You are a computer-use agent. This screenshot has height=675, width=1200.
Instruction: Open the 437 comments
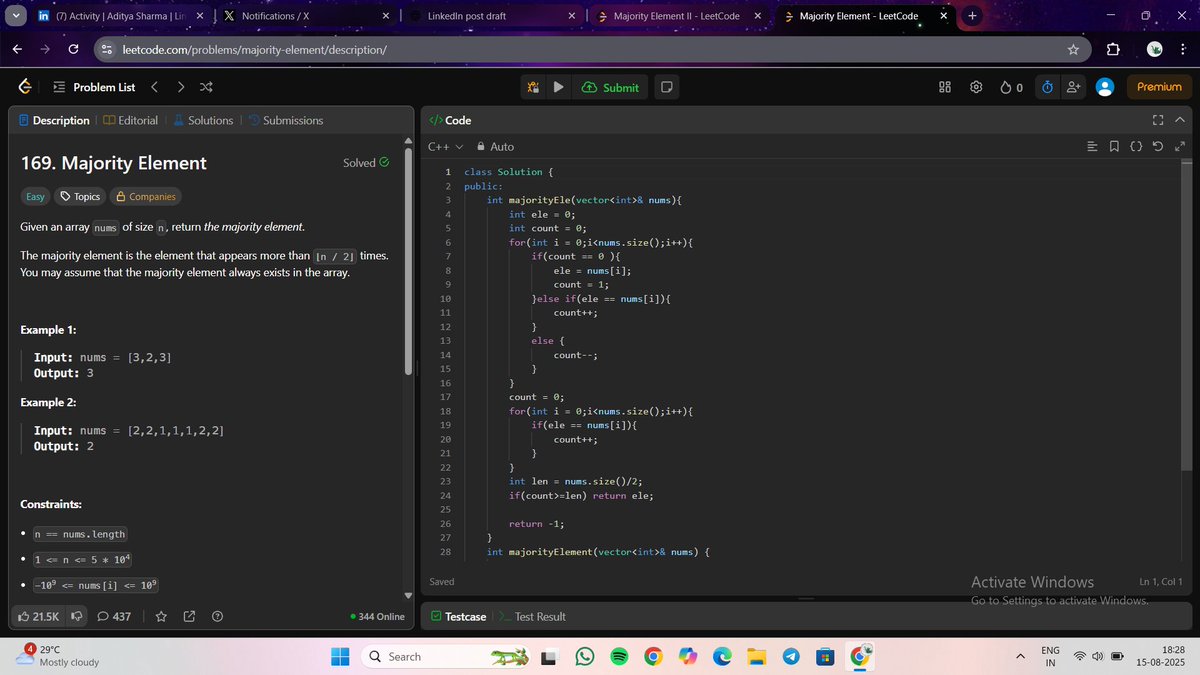pyautogui.click(x=114, y=616)
